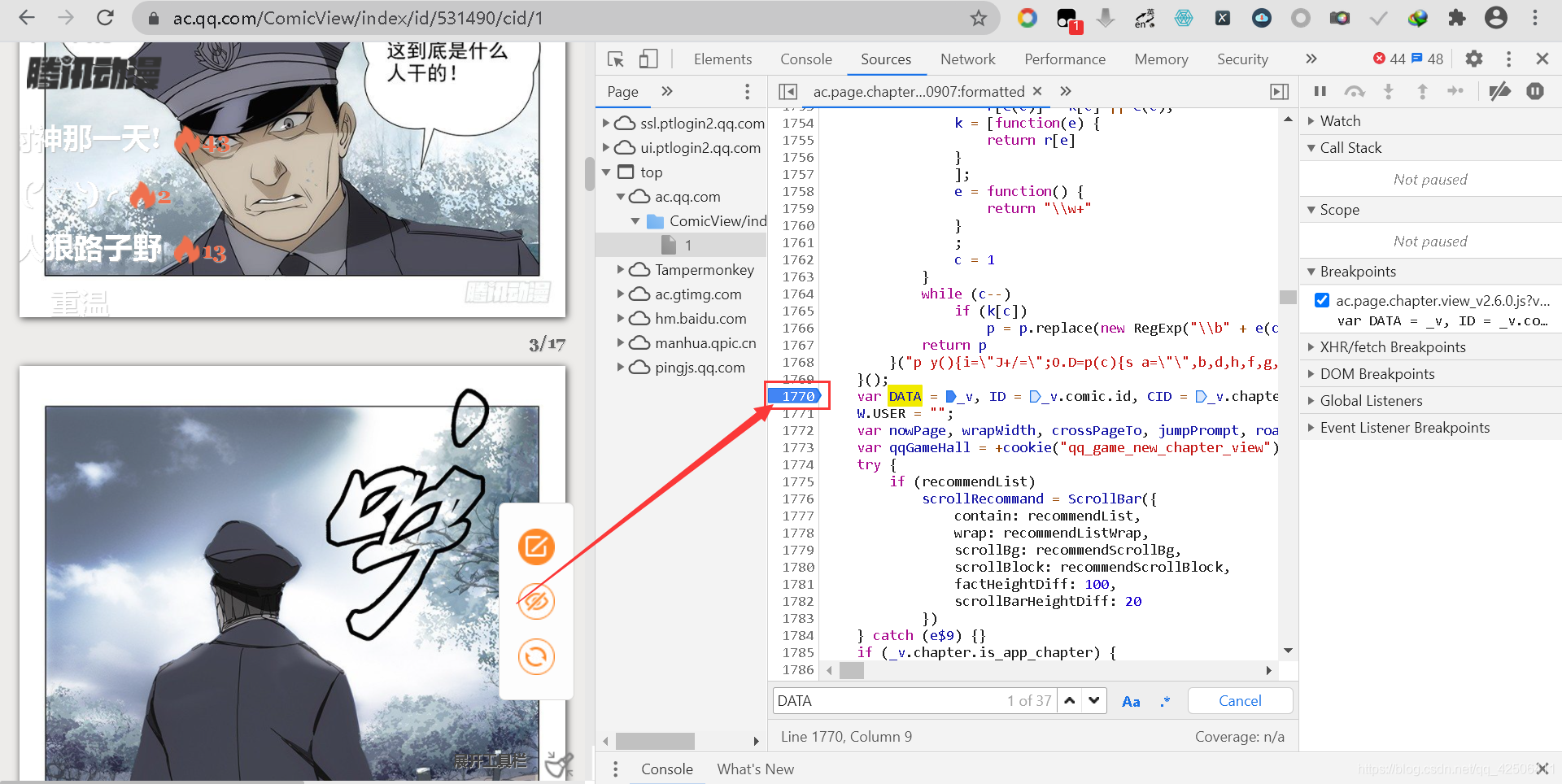
Task: Open the drawer three-dot menu
Action: click(x=616, y=769)
